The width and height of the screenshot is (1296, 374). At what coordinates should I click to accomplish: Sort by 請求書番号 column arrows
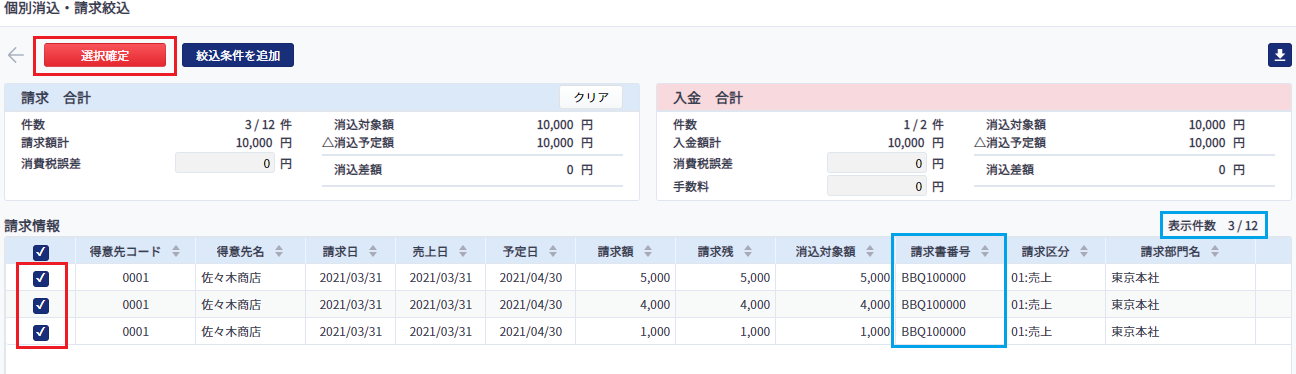click(x=986, y=251)
